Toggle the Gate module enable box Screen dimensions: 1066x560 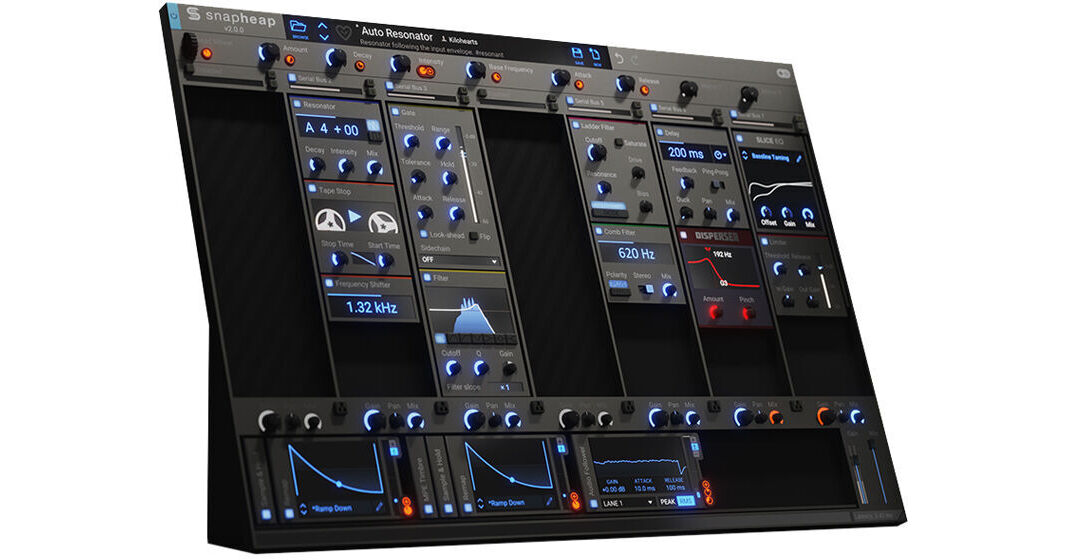coord(395,111)
